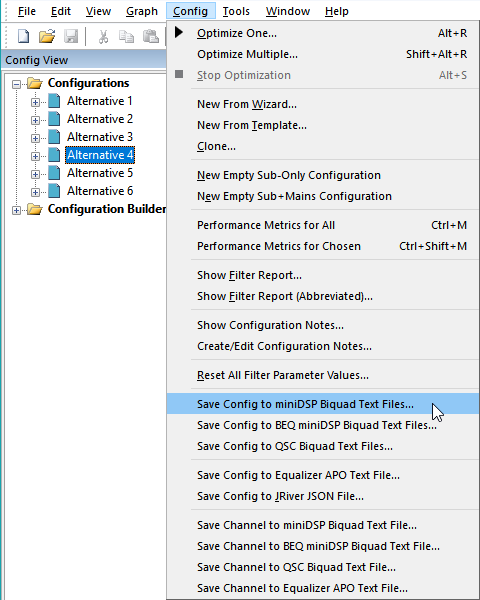Select Save Channel to BEQ miniDSP Biquad

coord(323,546)
